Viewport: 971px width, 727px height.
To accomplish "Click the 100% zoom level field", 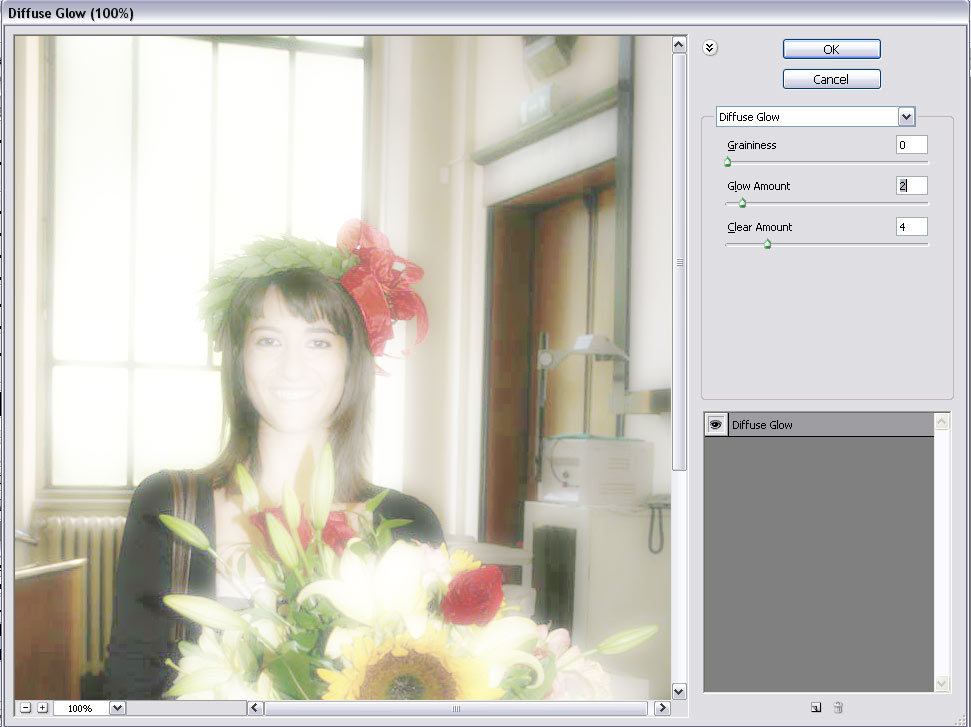I will click(81, 708).
